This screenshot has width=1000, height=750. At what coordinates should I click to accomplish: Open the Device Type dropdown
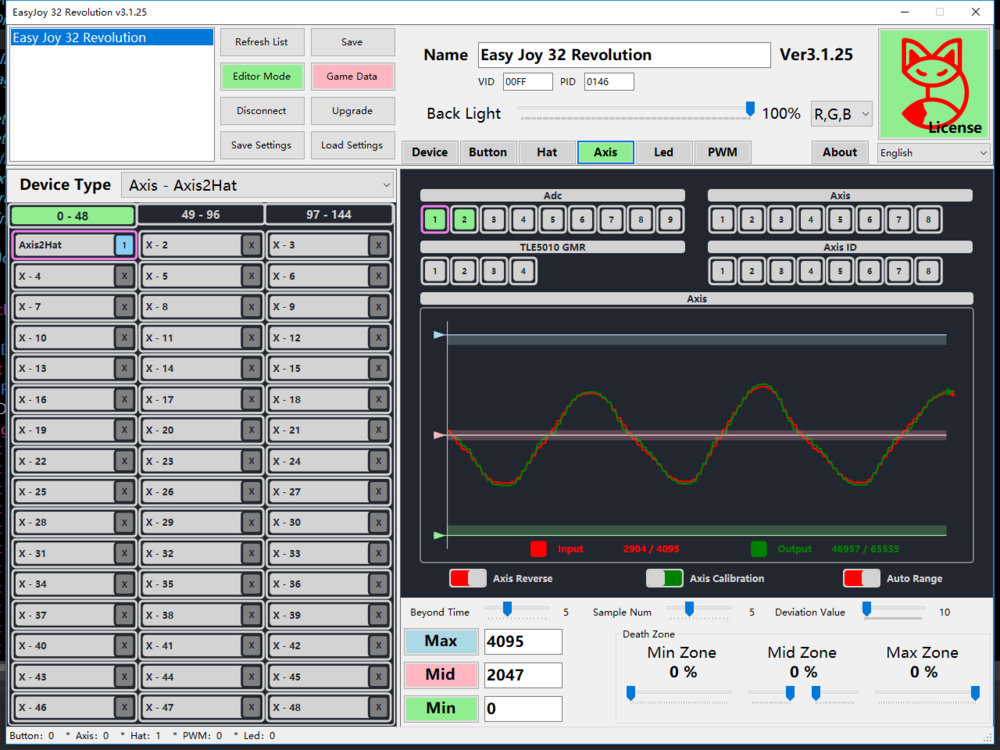pyautogui.click(x=258, y=185)
